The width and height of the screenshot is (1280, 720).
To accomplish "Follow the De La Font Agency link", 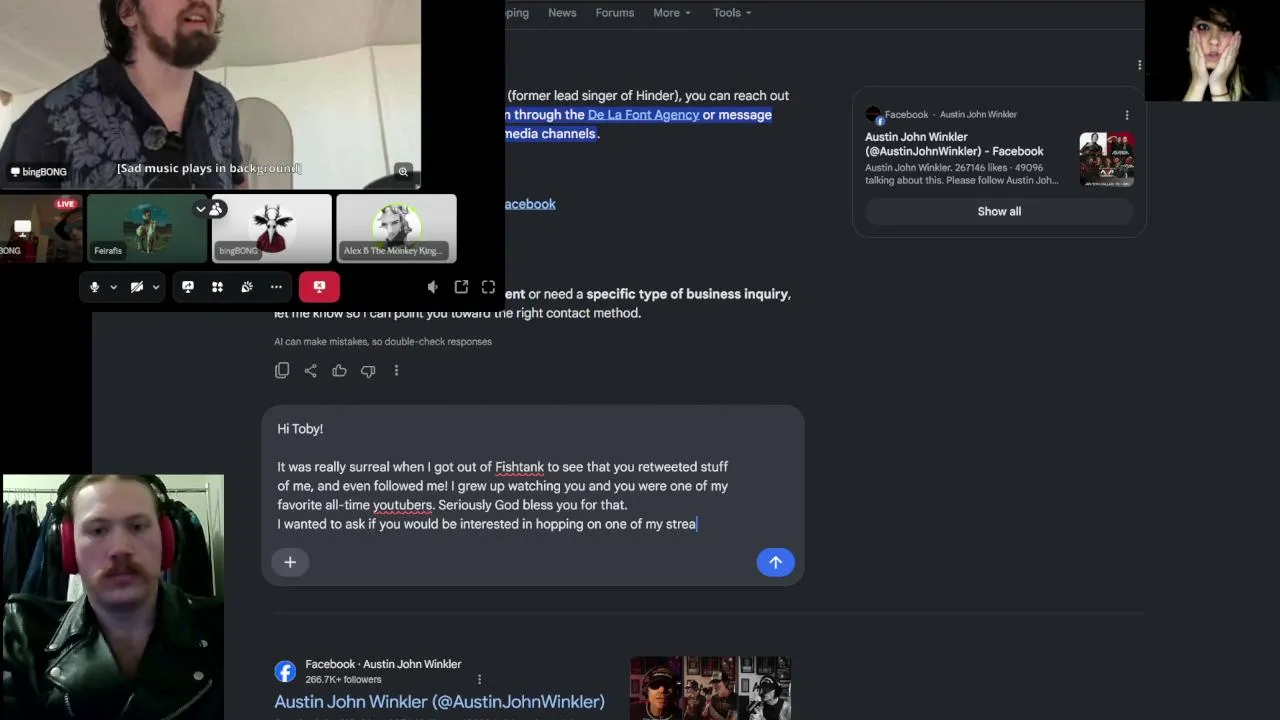I will tap(643, 115).
